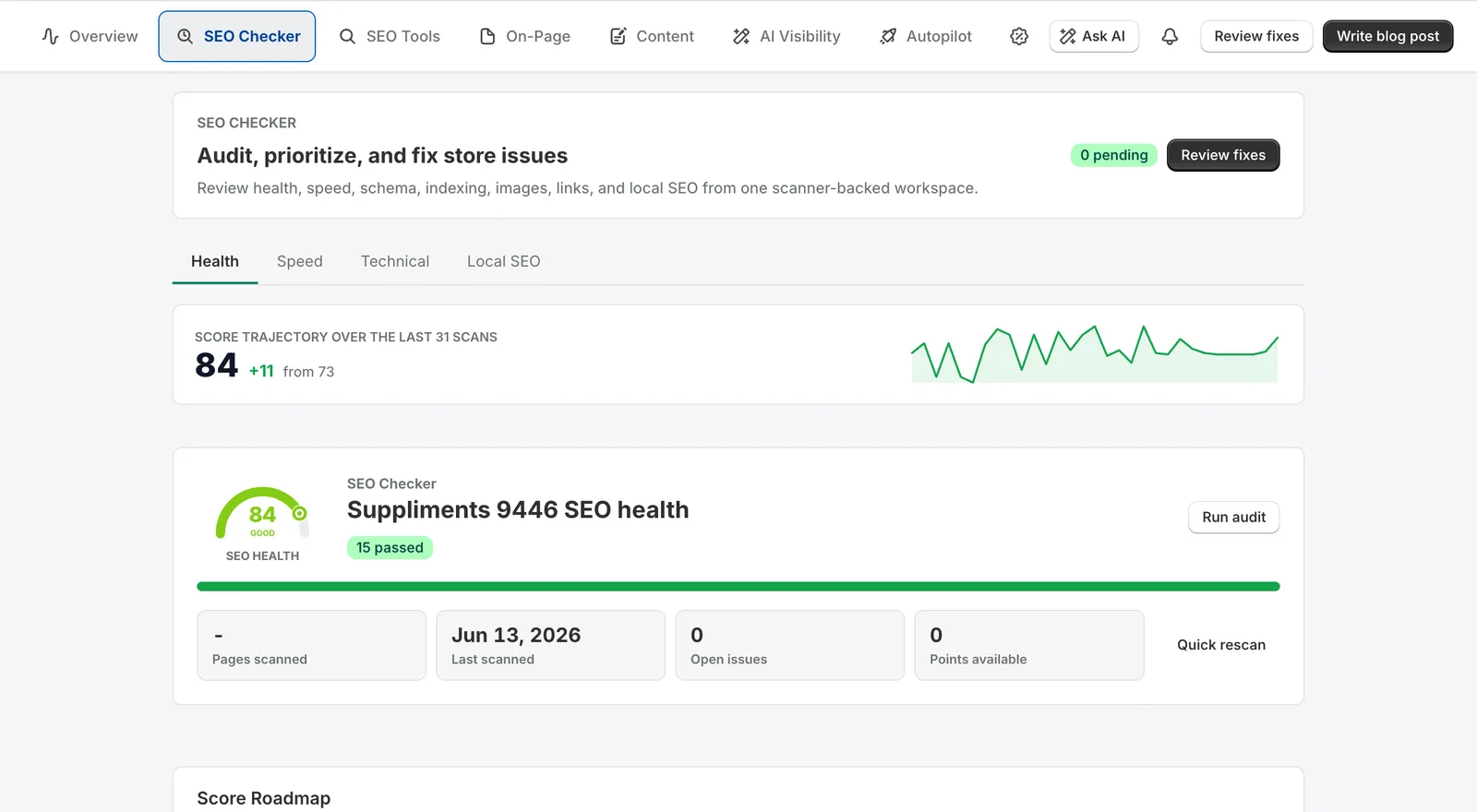
Task: Open the Autopilot section
Action: tap(925, 36)
